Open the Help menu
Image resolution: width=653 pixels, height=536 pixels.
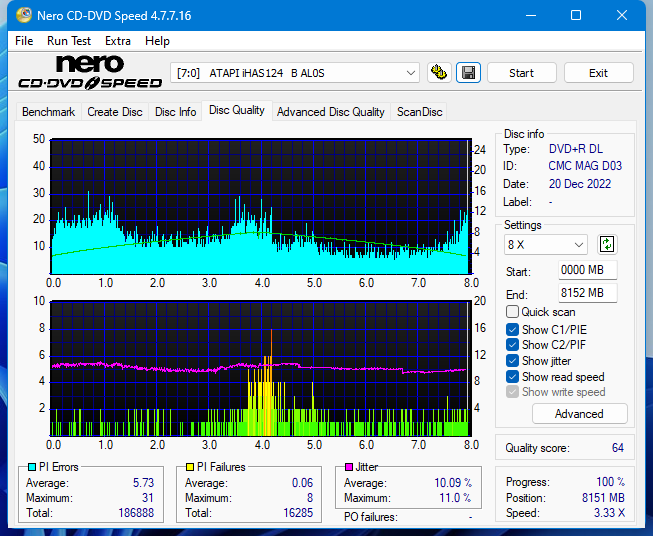157,41
